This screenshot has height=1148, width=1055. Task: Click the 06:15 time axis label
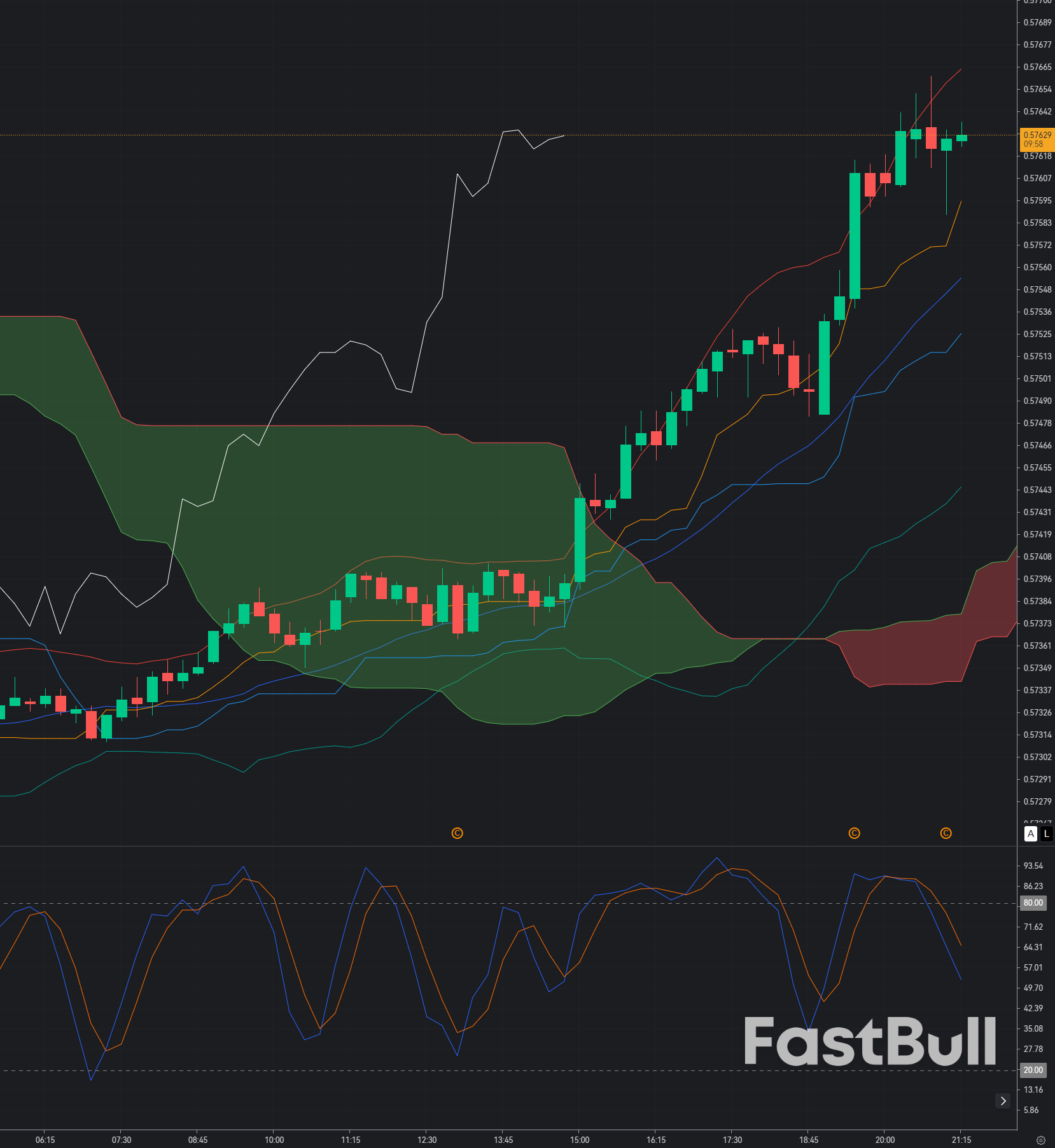point(45,1140)
